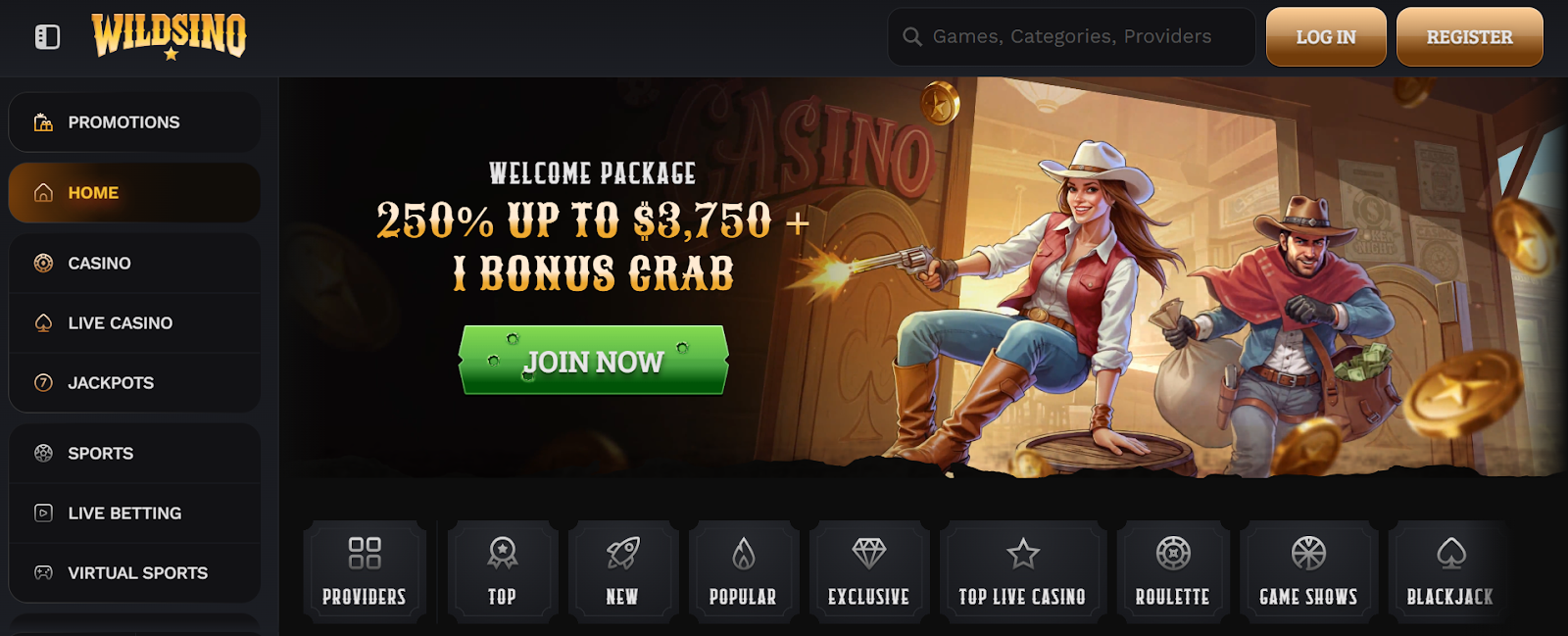Click the green JOIN NOW button

(x=593, y=361)
